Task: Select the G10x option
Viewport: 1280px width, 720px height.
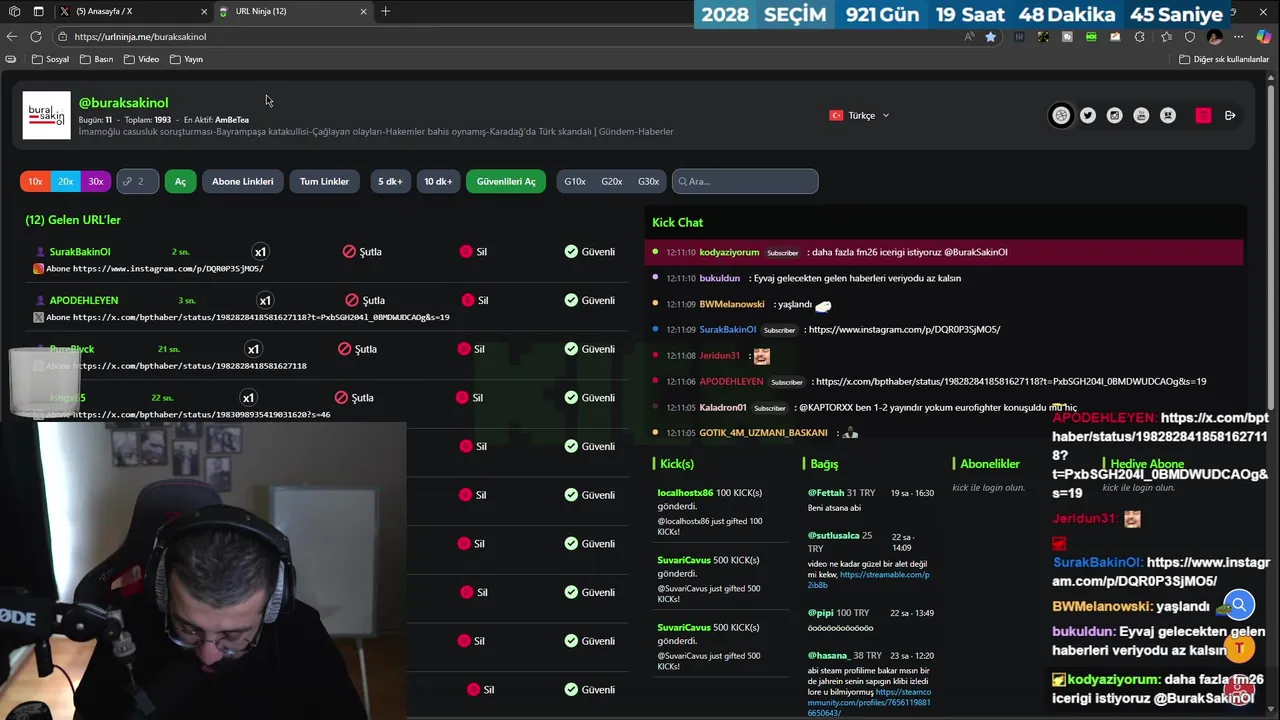Action: (575, 181)
